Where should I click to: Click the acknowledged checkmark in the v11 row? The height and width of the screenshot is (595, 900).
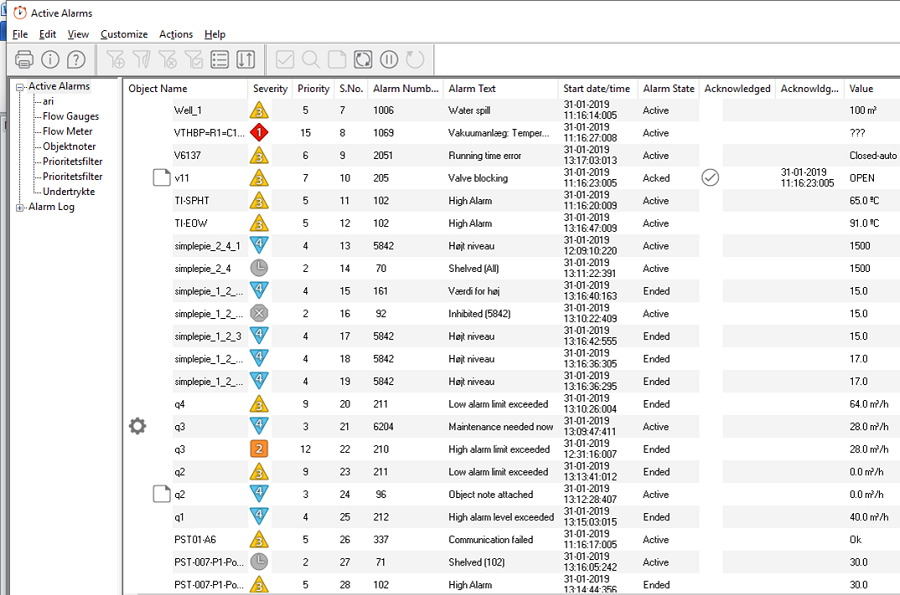click(710, 178)
